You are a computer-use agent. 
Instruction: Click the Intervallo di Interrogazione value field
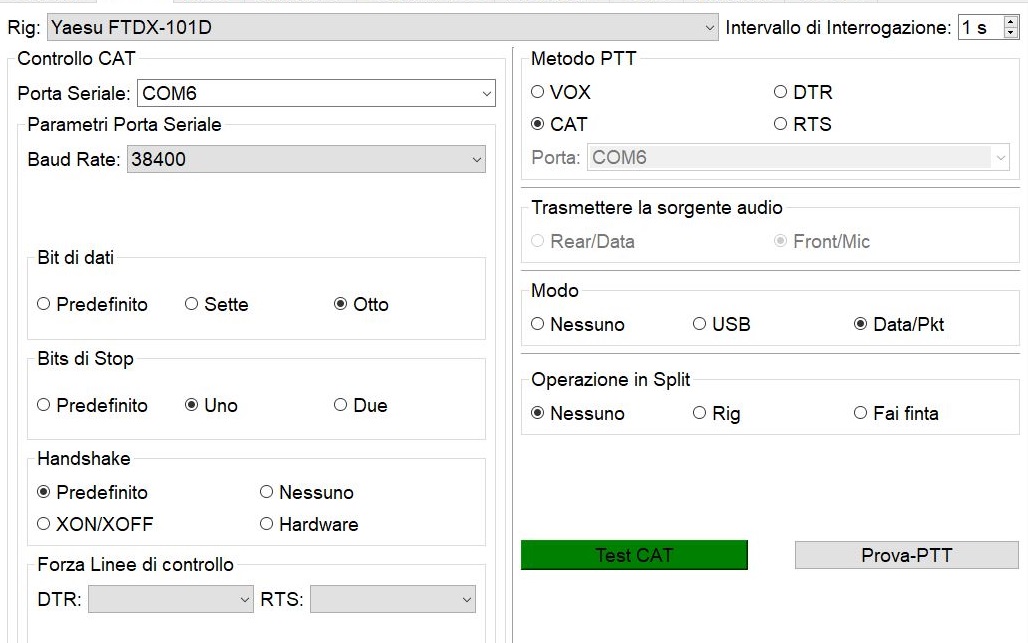[x=978, y=28]
